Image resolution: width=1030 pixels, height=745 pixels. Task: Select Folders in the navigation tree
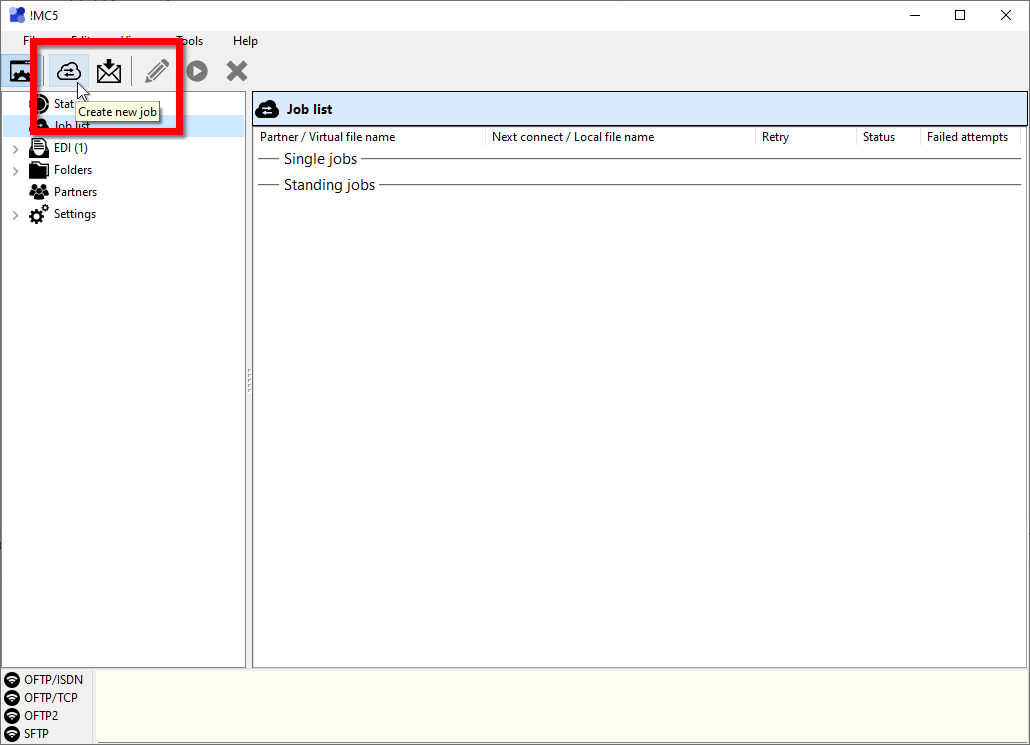(73, 169)
